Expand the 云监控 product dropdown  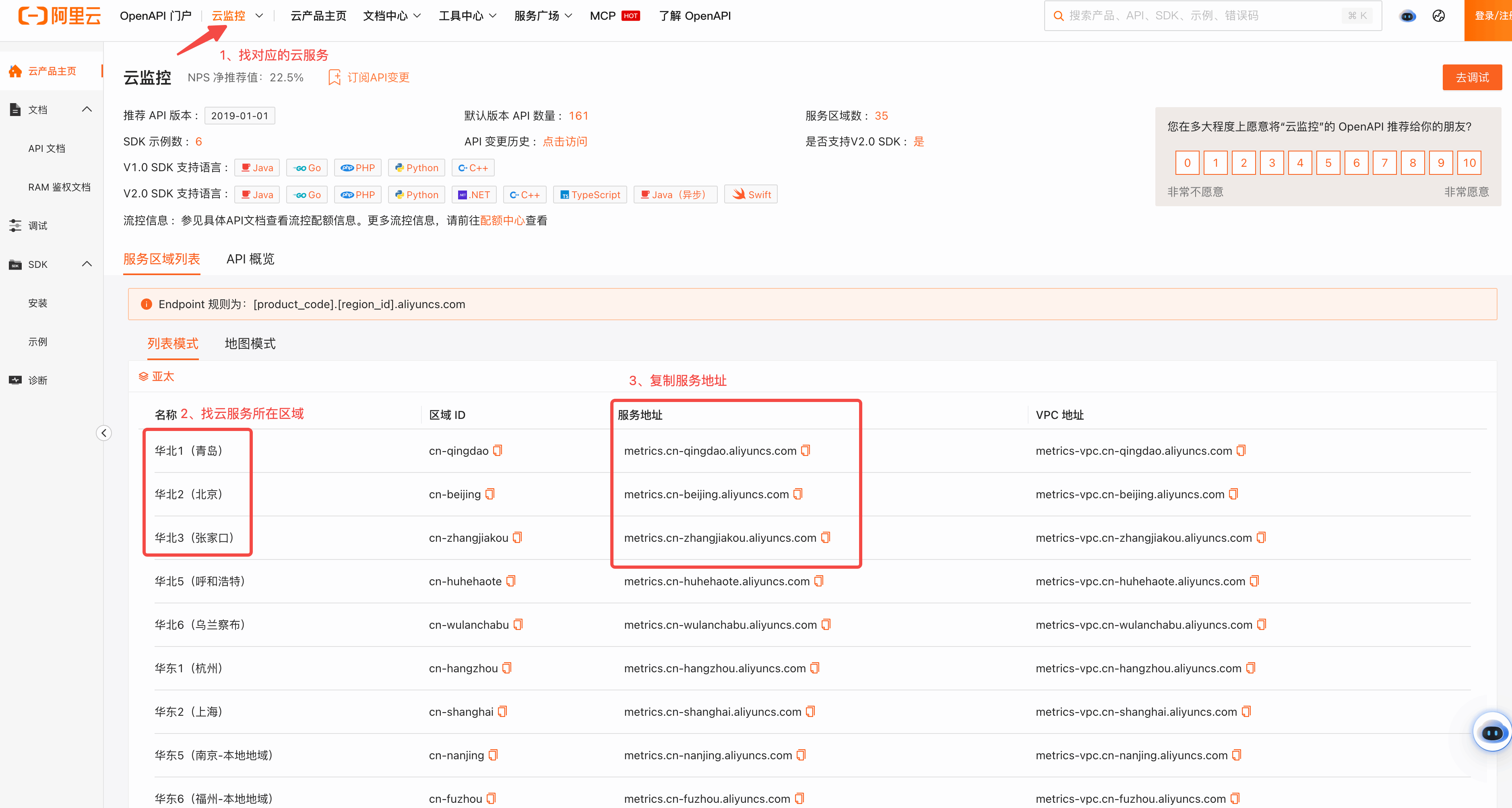pyautogui.click(x=259, y=16)
